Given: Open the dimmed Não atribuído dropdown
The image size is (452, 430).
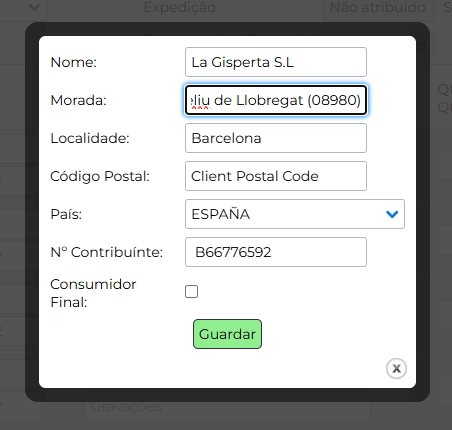Looking at the screenshot, I should click(379, 7).
